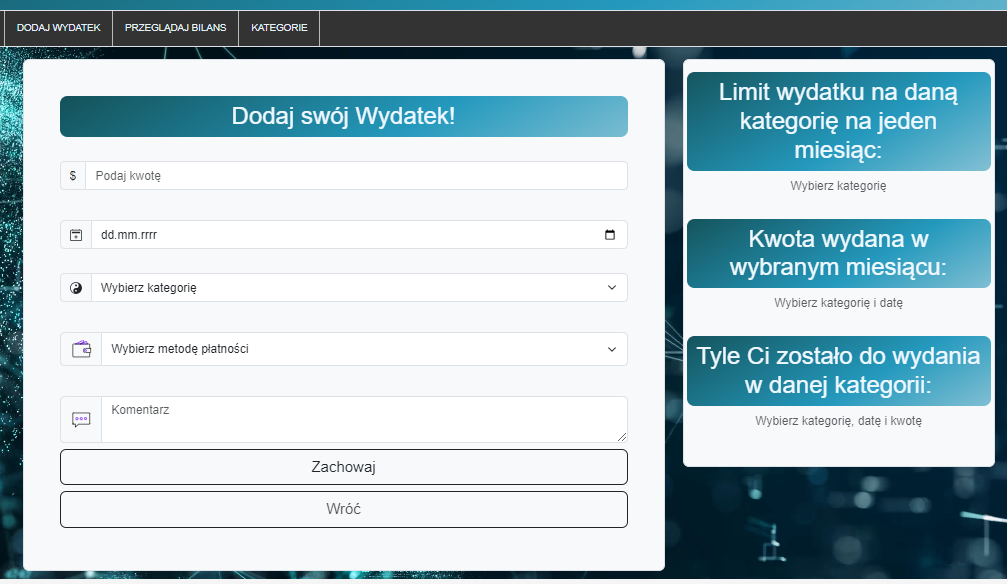Screen dimensions: 1007x584
Task: Click the wallet icon beside payment method
Action: tap(81, 349)
